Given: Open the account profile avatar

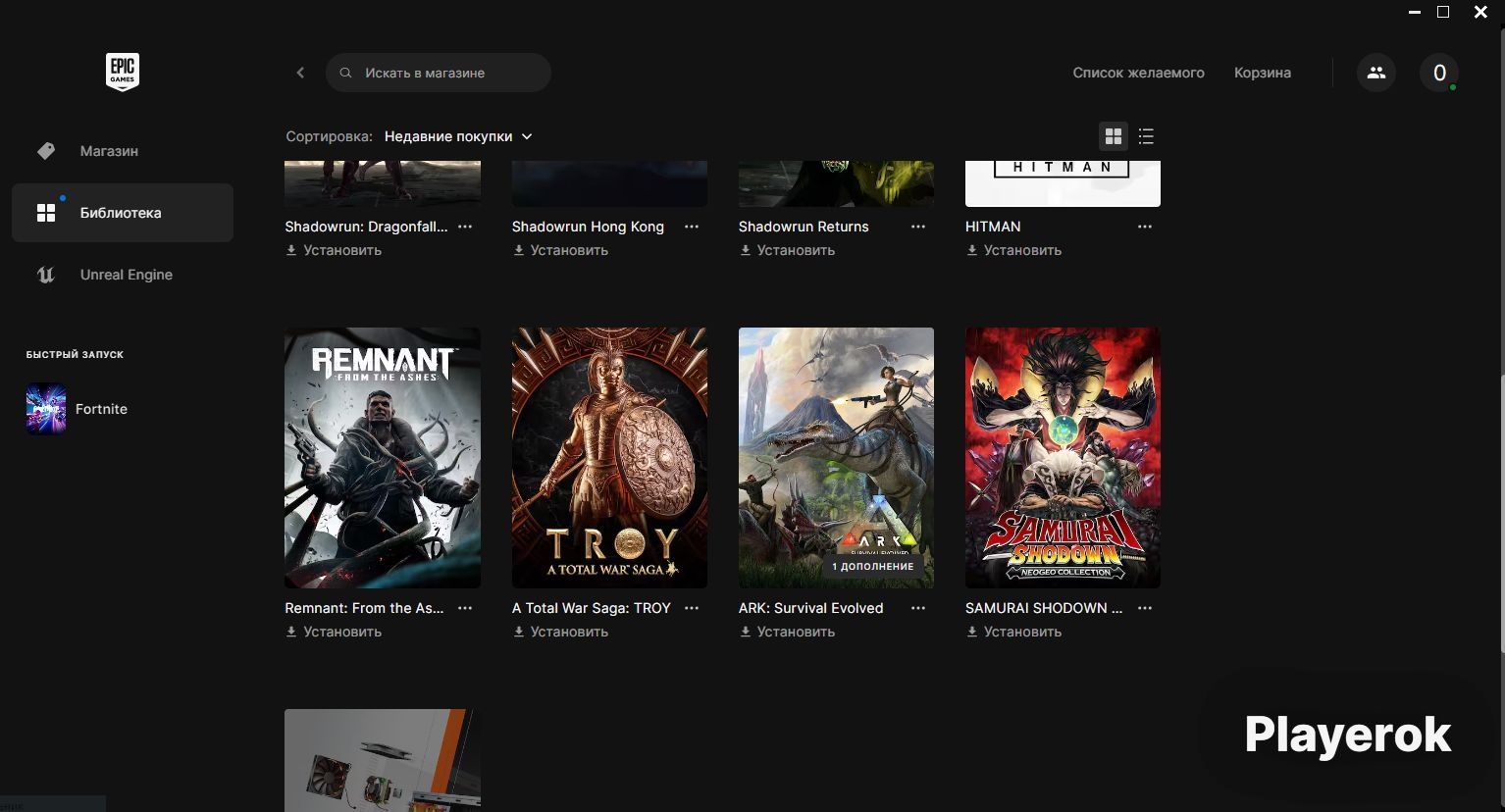Looking at the screenshot, I should pyautogui.click(x=1439, y=73).
